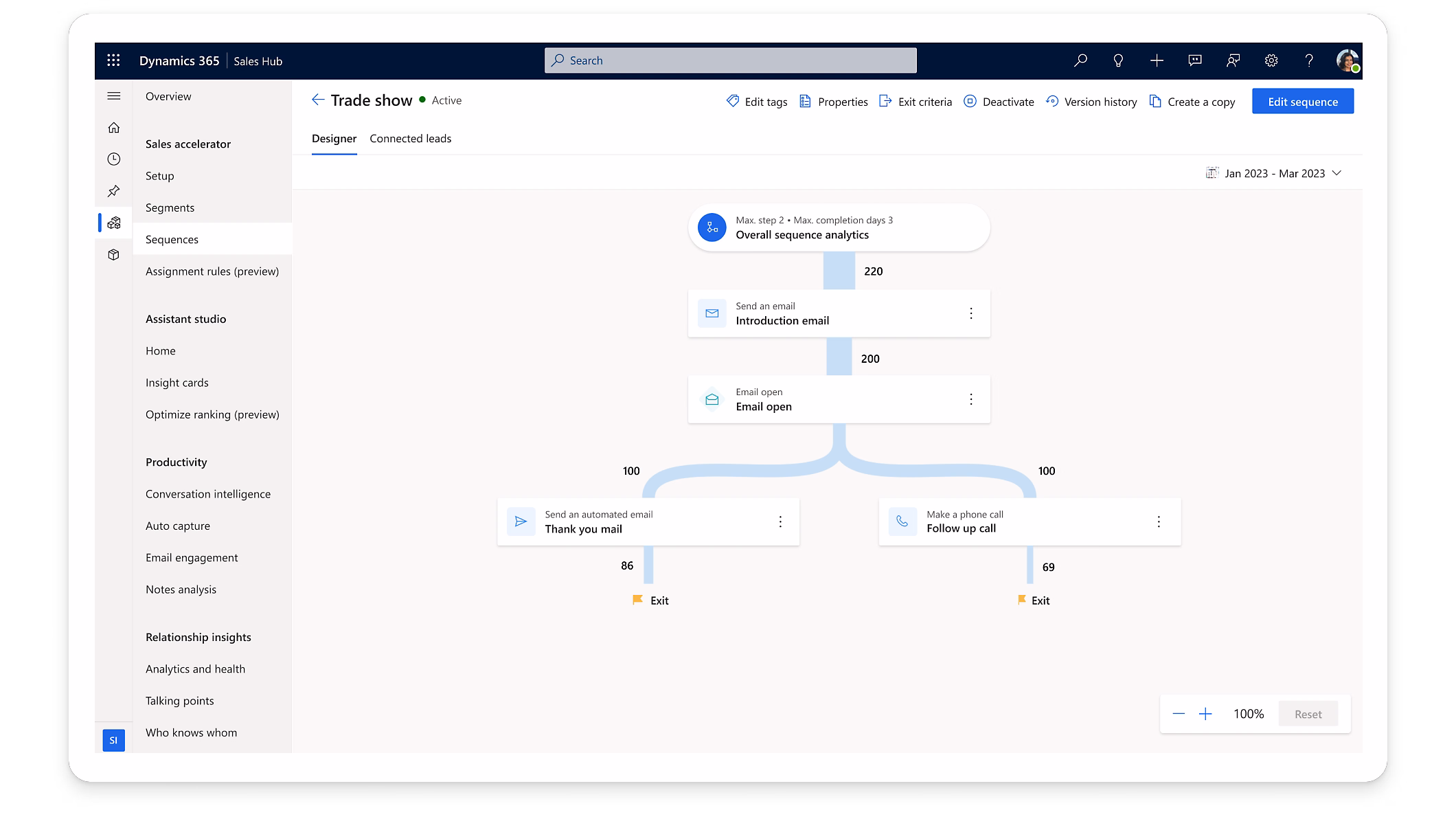Click the pinned items pushpin icon

(x=114, y=191)
